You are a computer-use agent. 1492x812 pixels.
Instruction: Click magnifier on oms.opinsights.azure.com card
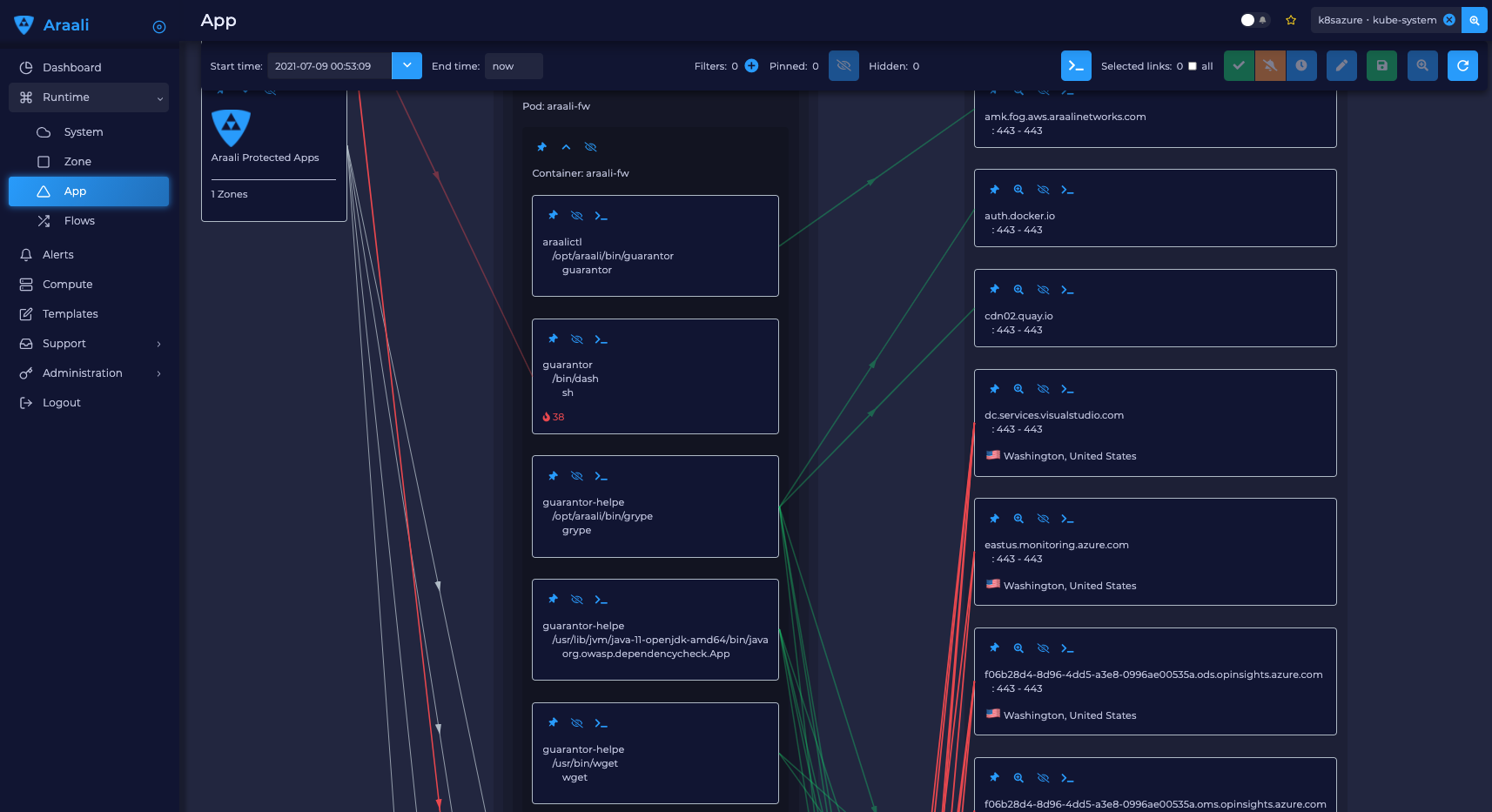(1018, 778)
